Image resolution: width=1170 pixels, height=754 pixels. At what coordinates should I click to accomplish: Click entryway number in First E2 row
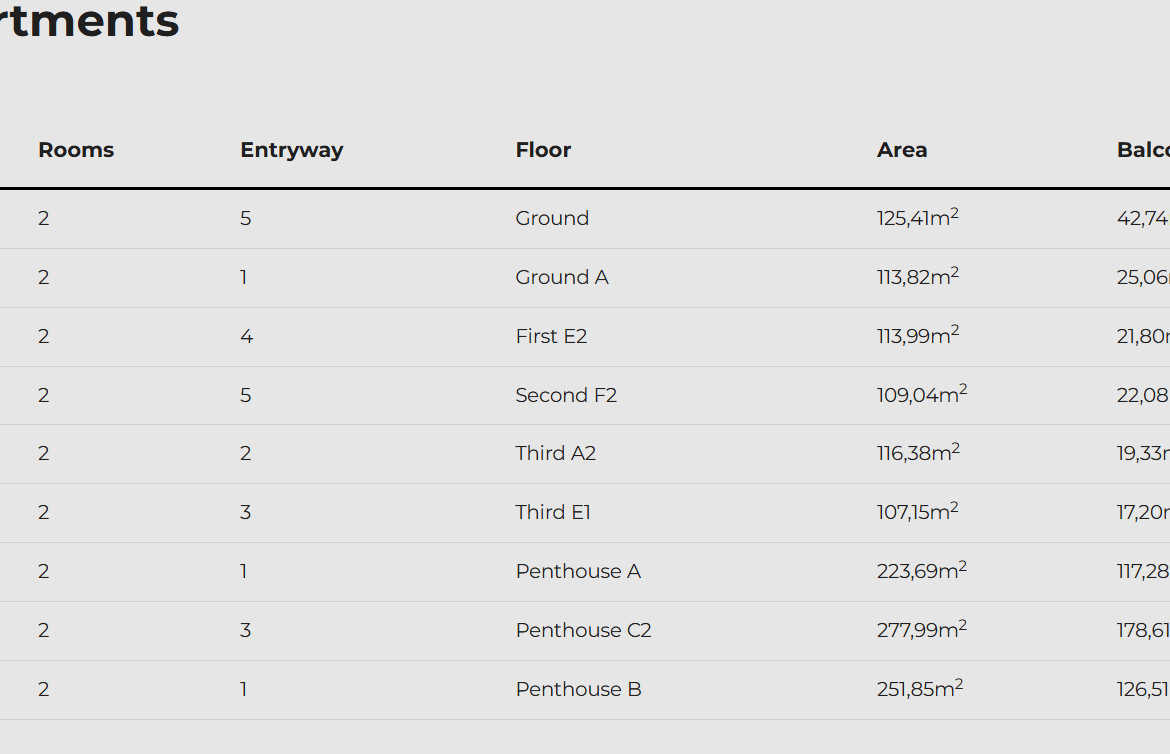pyautogui.click(x=246, y=336)
